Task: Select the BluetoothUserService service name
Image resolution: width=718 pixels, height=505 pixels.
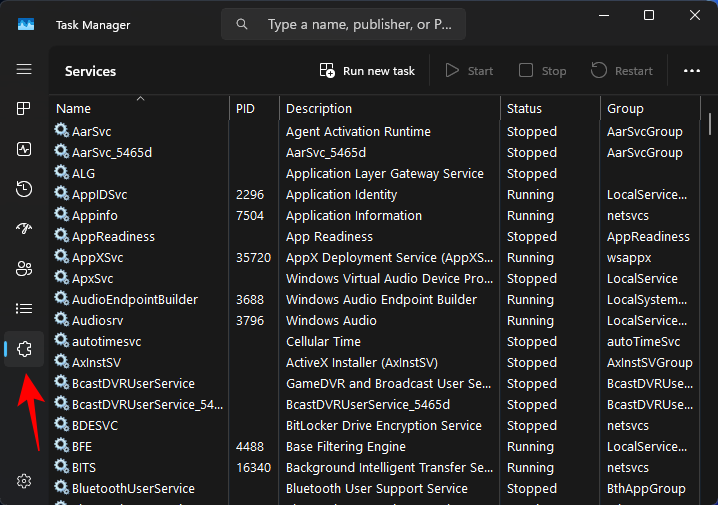Action: (133, 489)
